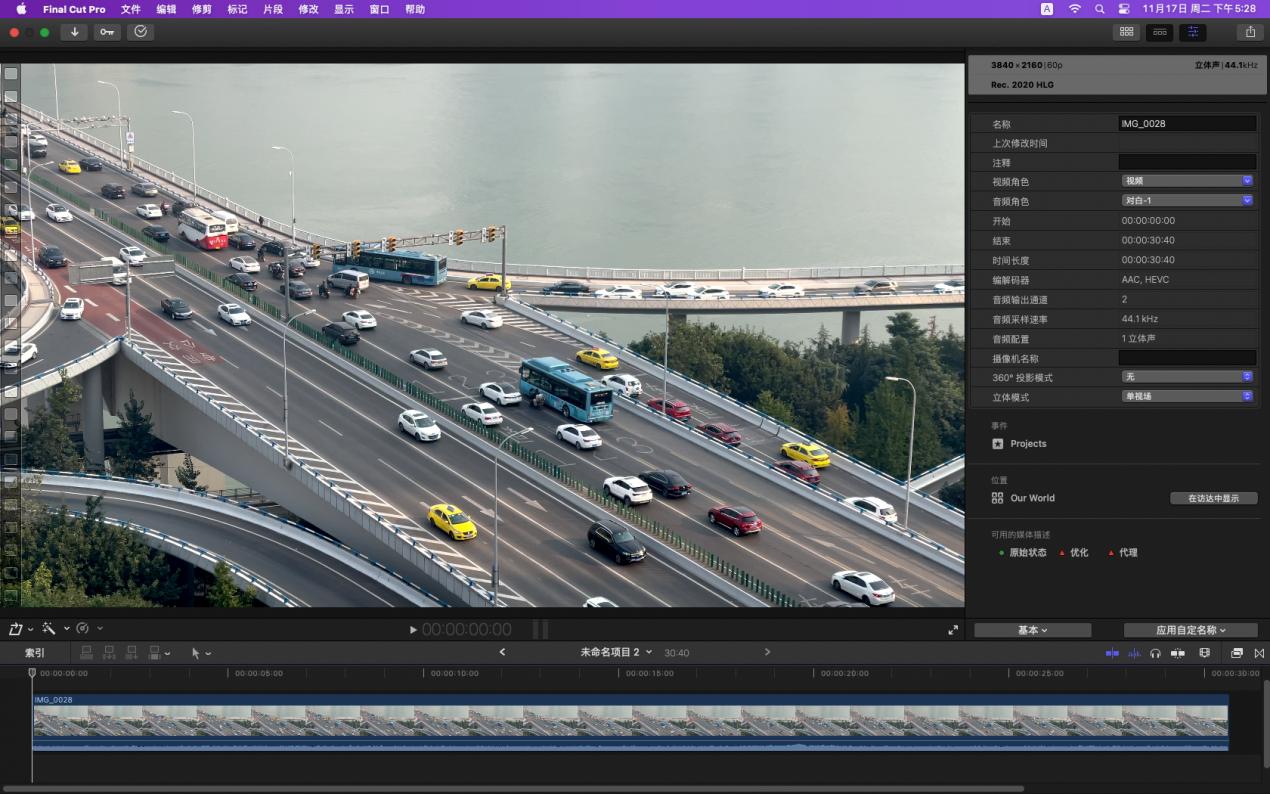Open background tasks checkmark icon
Viewport: 1270px width, 794px height.
[x=140, y=32]
